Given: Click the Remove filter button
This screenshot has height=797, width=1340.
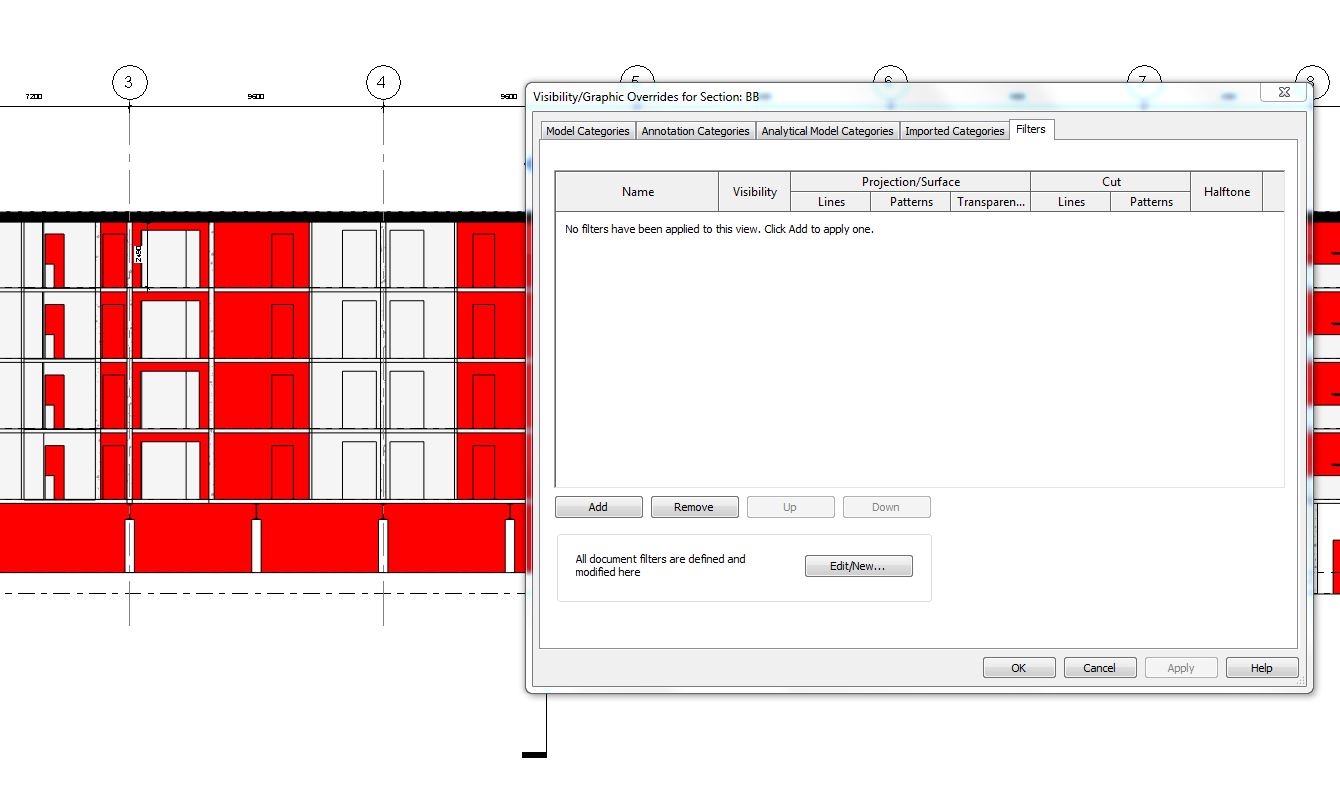Looking at the screenshot, I should tap(694, 507).
